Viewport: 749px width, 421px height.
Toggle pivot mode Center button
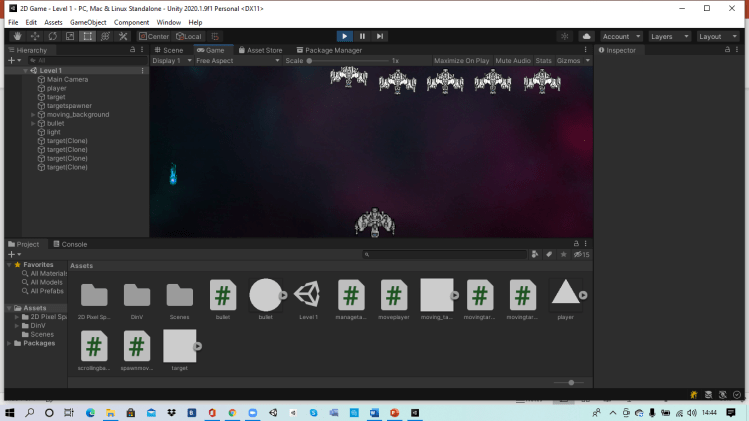(154, 36)
